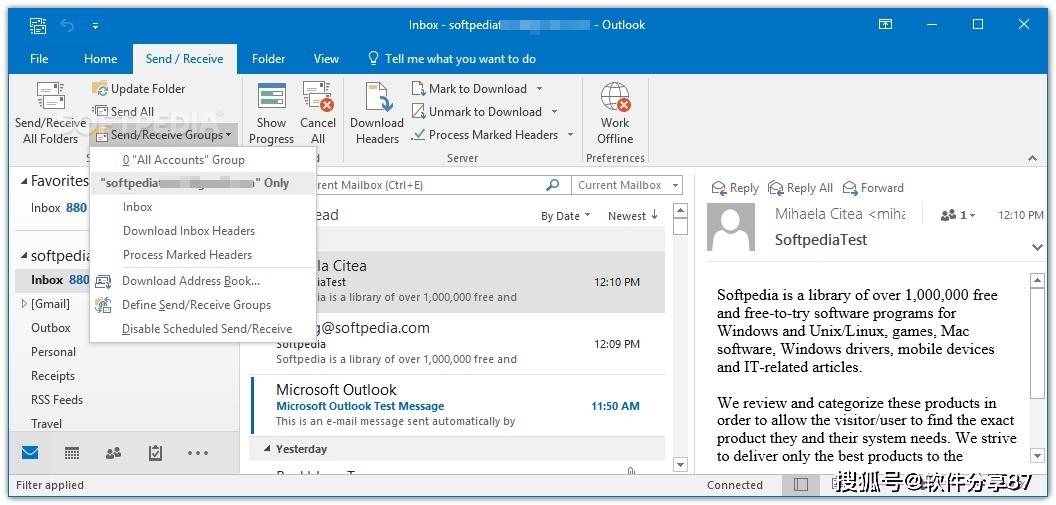Open the By Date sort dropdown
1056x505 pixels.
pyautogui.click(x=566, y=215)
